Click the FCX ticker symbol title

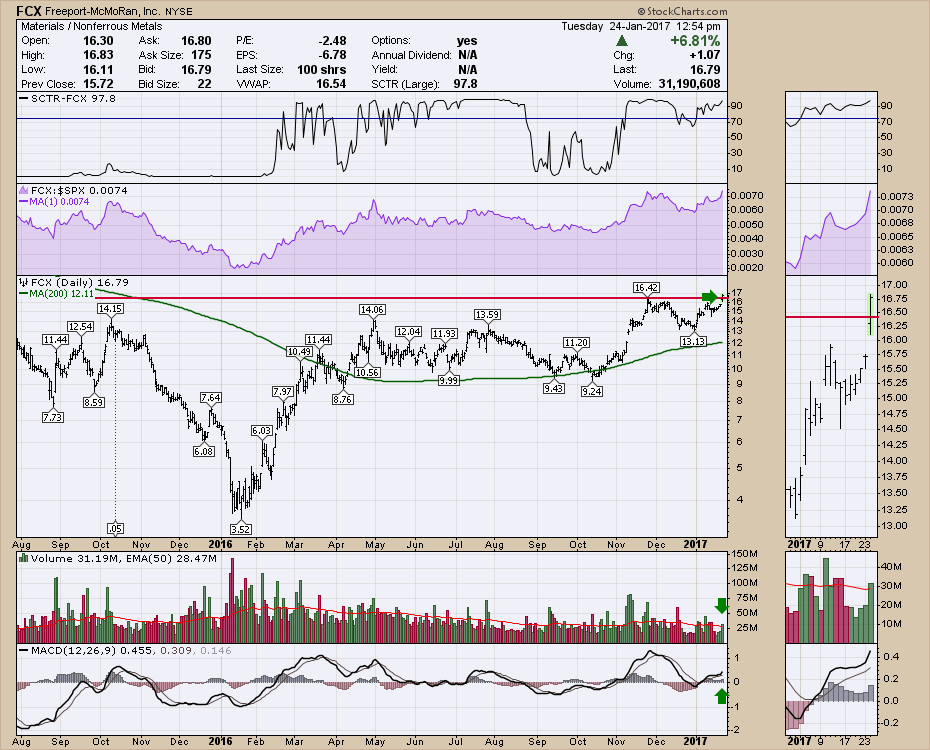pyautogui.click(x=30, y=11)
